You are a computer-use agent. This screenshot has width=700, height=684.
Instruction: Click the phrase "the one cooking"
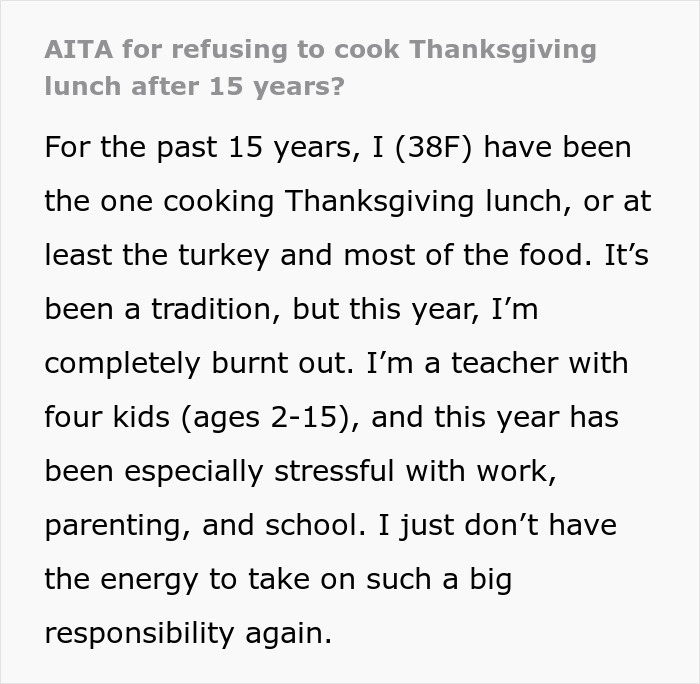pos(160,202)
